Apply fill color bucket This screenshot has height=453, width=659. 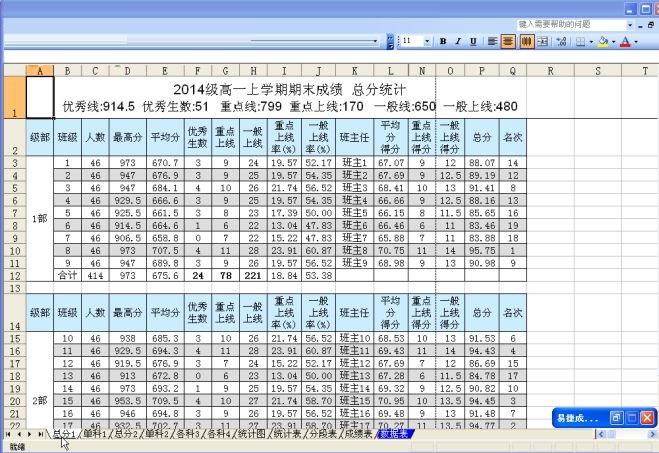tap(602, 42)
